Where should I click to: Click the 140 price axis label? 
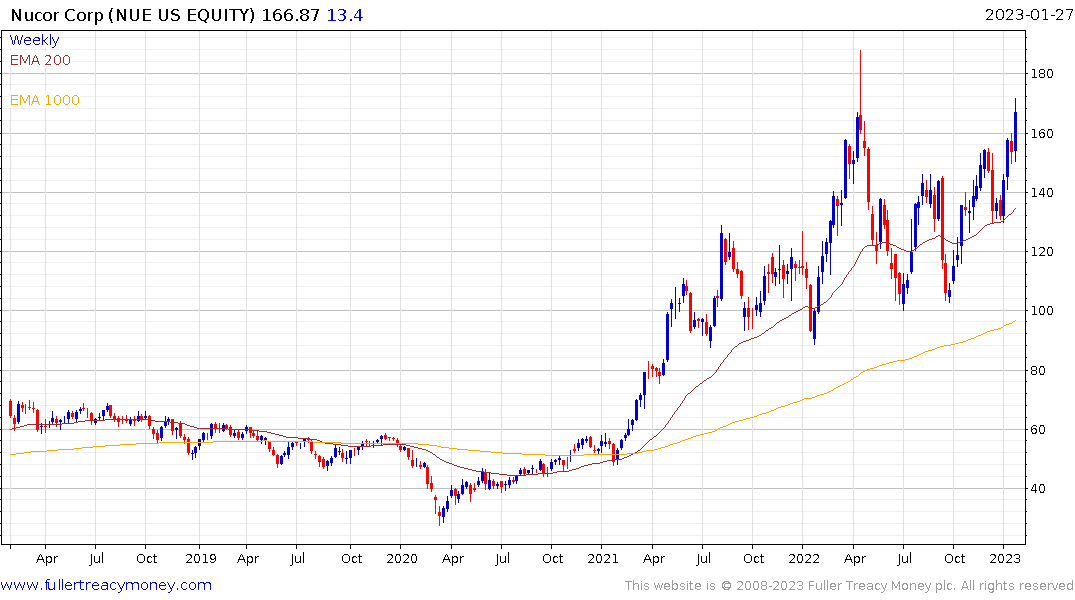(1042, 193)
